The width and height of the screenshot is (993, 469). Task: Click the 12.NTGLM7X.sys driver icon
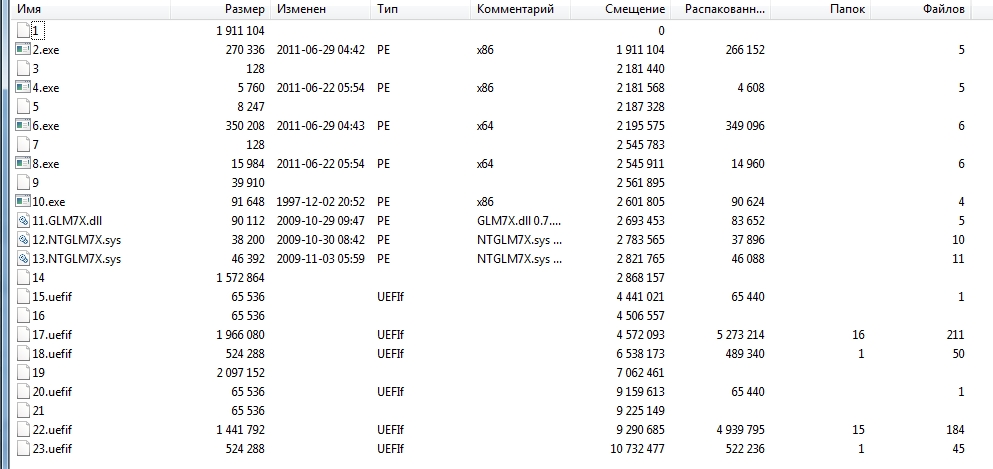click(x=23, y=239)
